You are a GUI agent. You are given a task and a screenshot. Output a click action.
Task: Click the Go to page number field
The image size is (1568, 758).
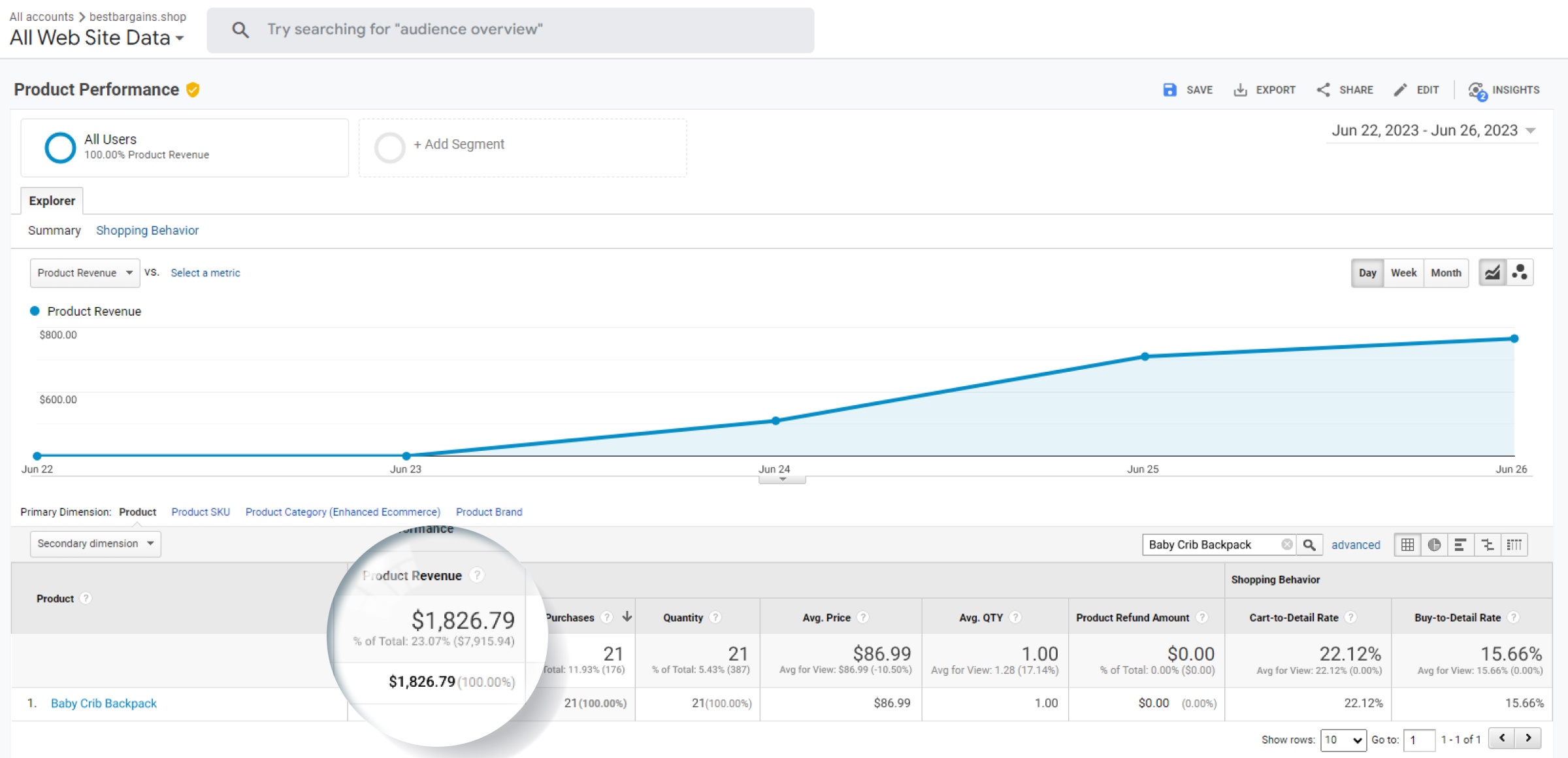pos(1418,740)
